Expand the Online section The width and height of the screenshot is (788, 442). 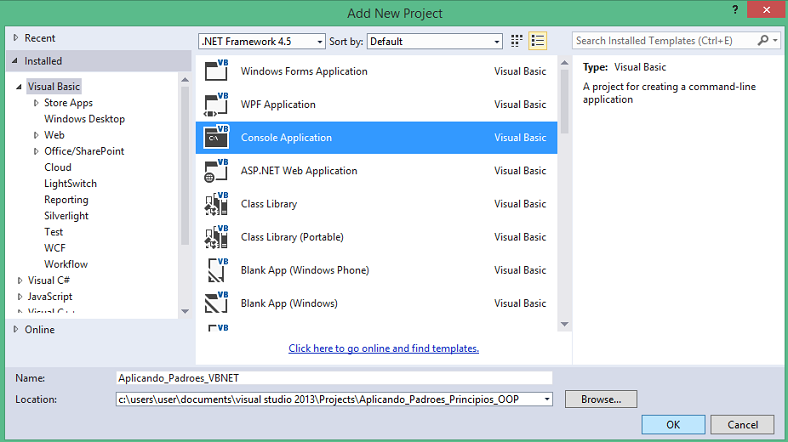click(16, 329)
